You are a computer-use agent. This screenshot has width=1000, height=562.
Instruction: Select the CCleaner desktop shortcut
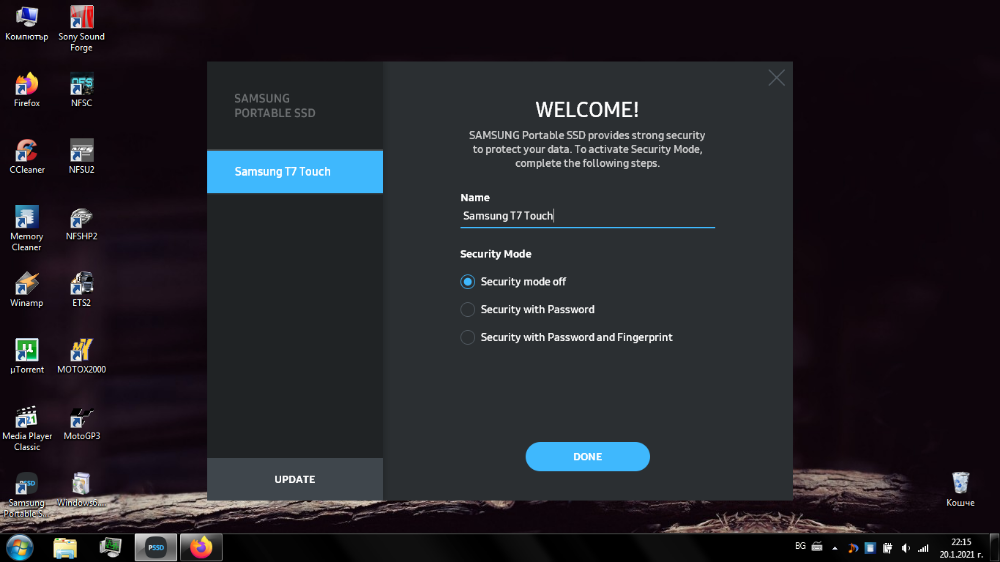tap(27, 156)
